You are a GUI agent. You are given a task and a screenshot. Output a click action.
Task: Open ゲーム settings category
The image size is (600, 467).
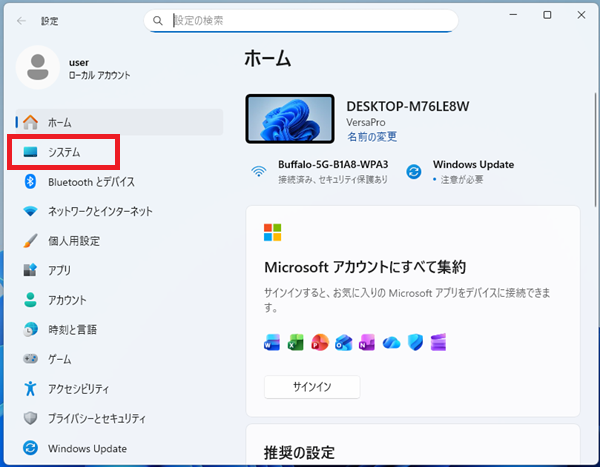(x=119, y=359)
